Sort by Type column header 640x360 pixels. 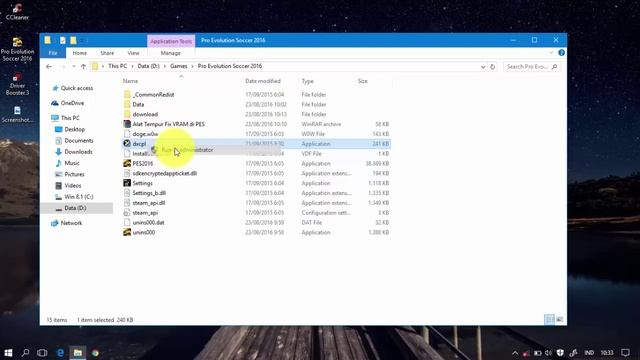point(307,81)
